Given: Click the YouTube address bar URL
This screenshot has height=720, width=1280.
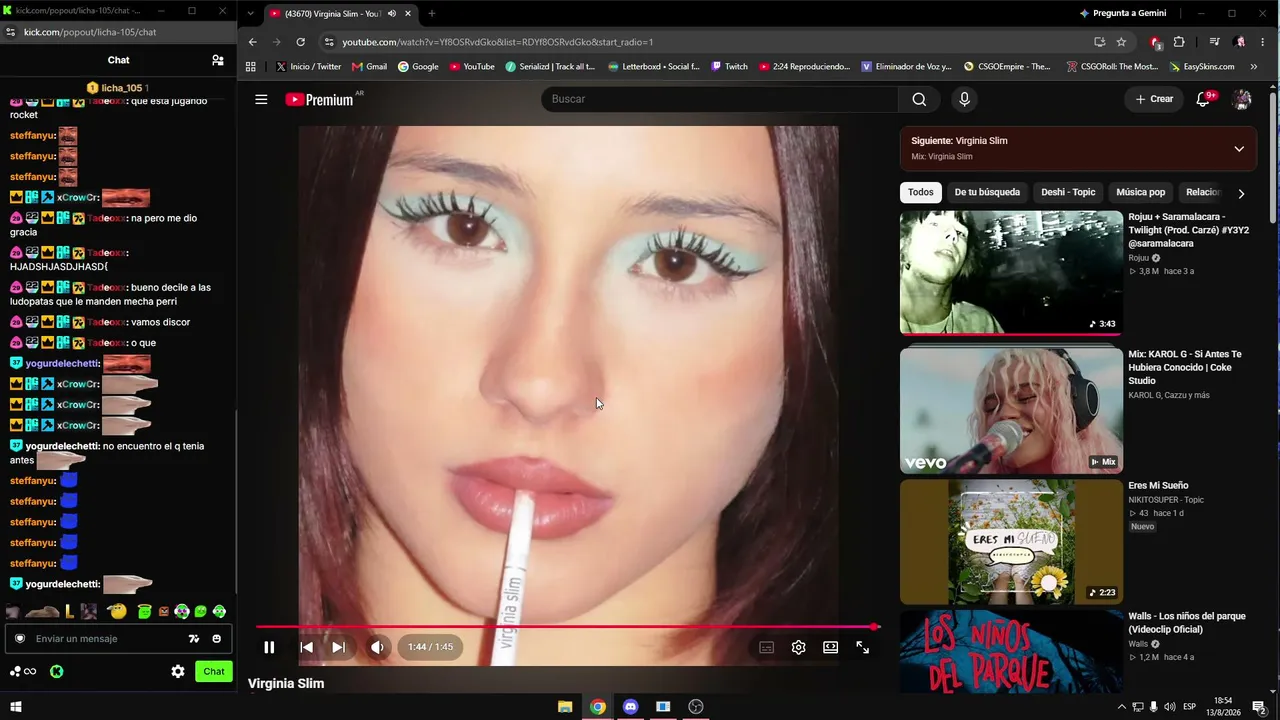Looking at the screenshot, I should pyautogui.click(x=497, y=42).
